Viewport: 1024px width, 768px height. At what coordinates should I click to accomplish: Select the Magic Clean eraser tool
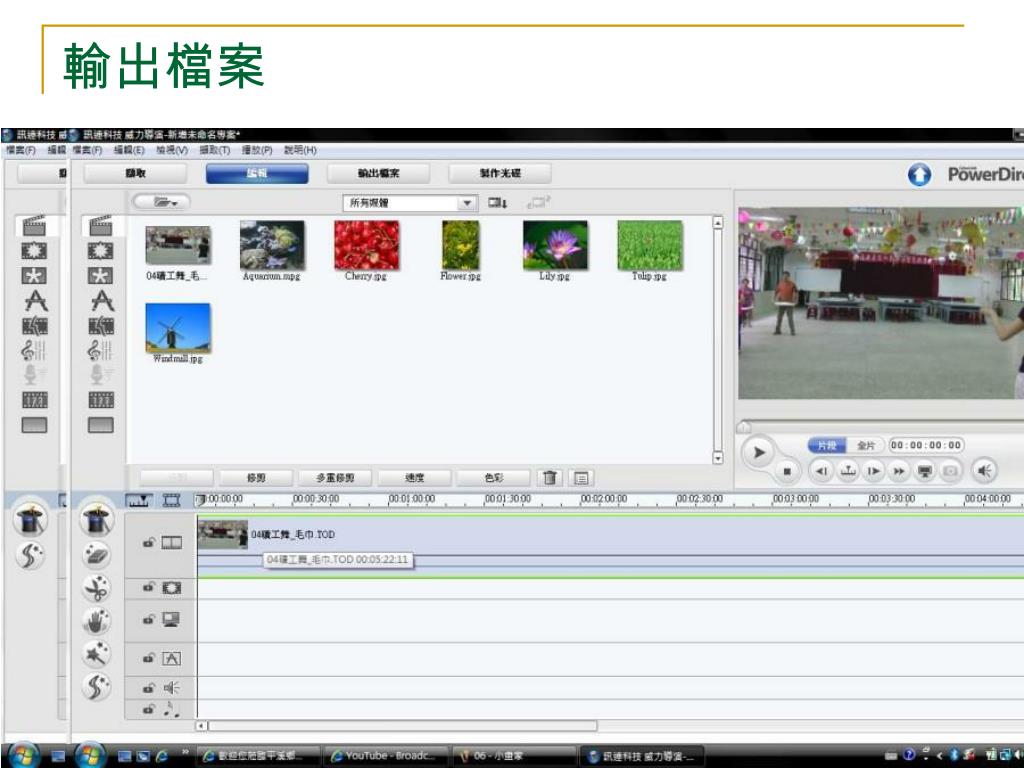click(97, 555)
